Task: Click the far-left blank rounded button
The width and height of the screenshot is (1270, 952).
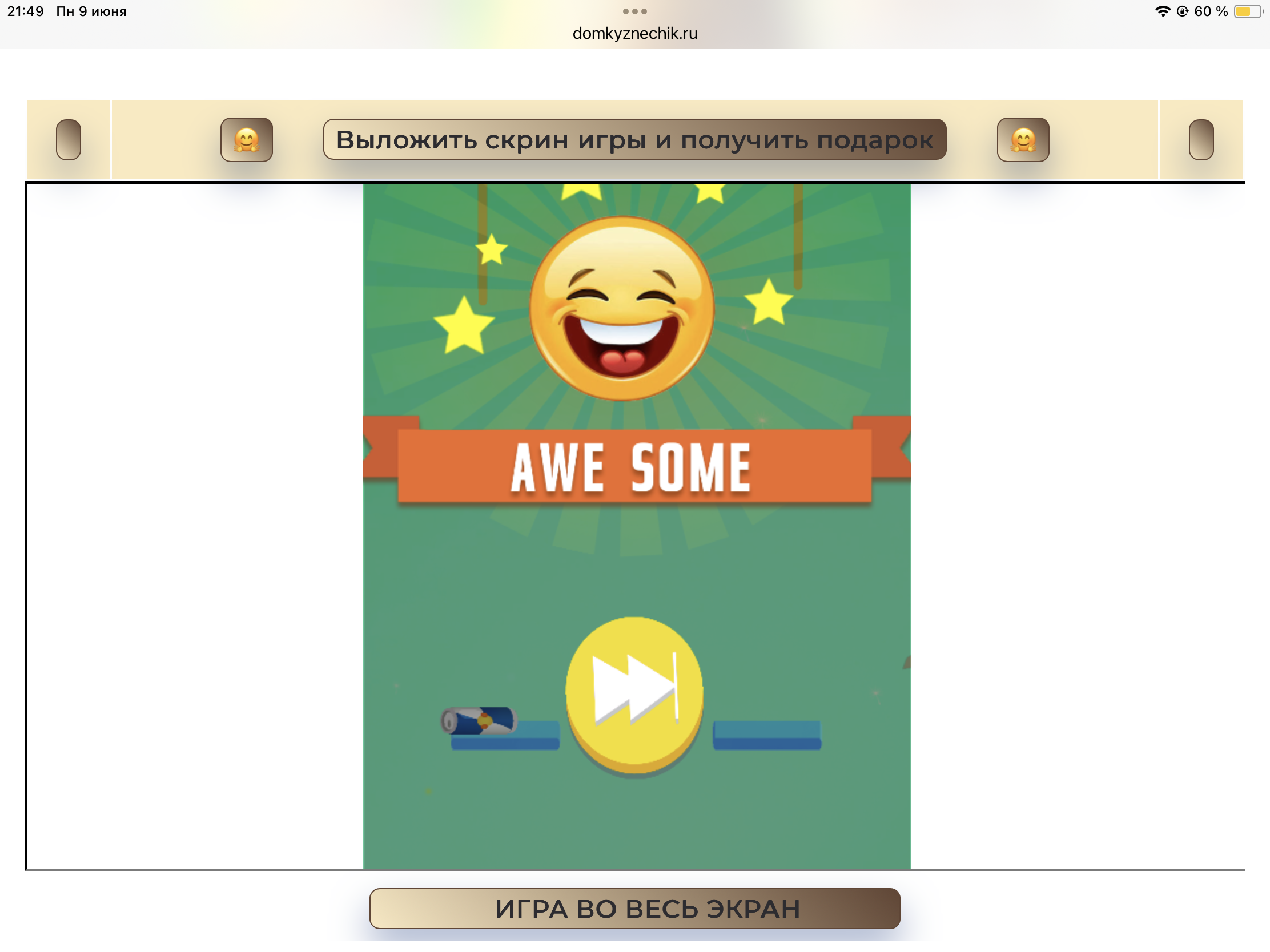Action: pyautogui.click(x=69, y=139)
